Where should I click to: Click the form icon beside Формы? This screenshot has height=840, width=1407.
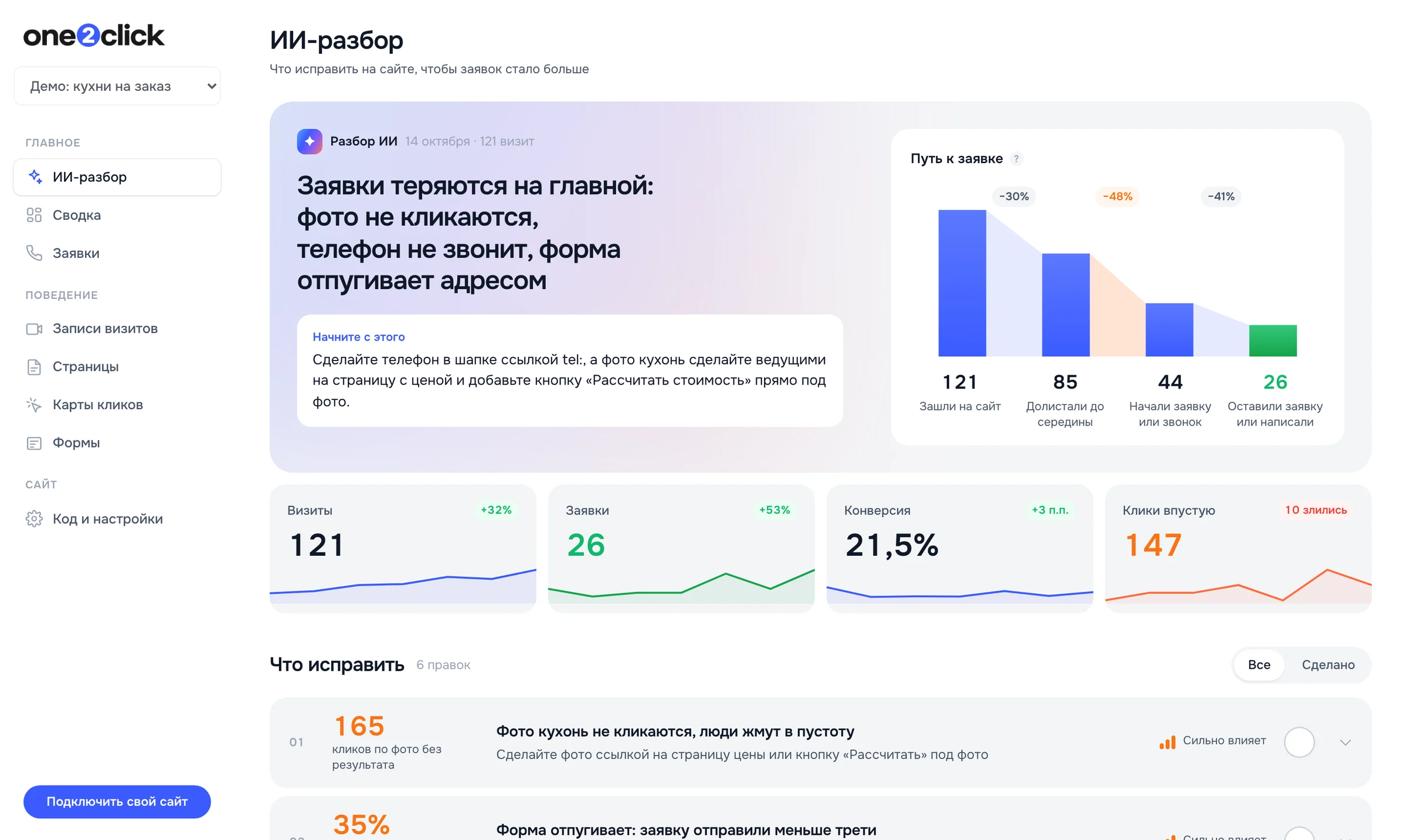34,443
